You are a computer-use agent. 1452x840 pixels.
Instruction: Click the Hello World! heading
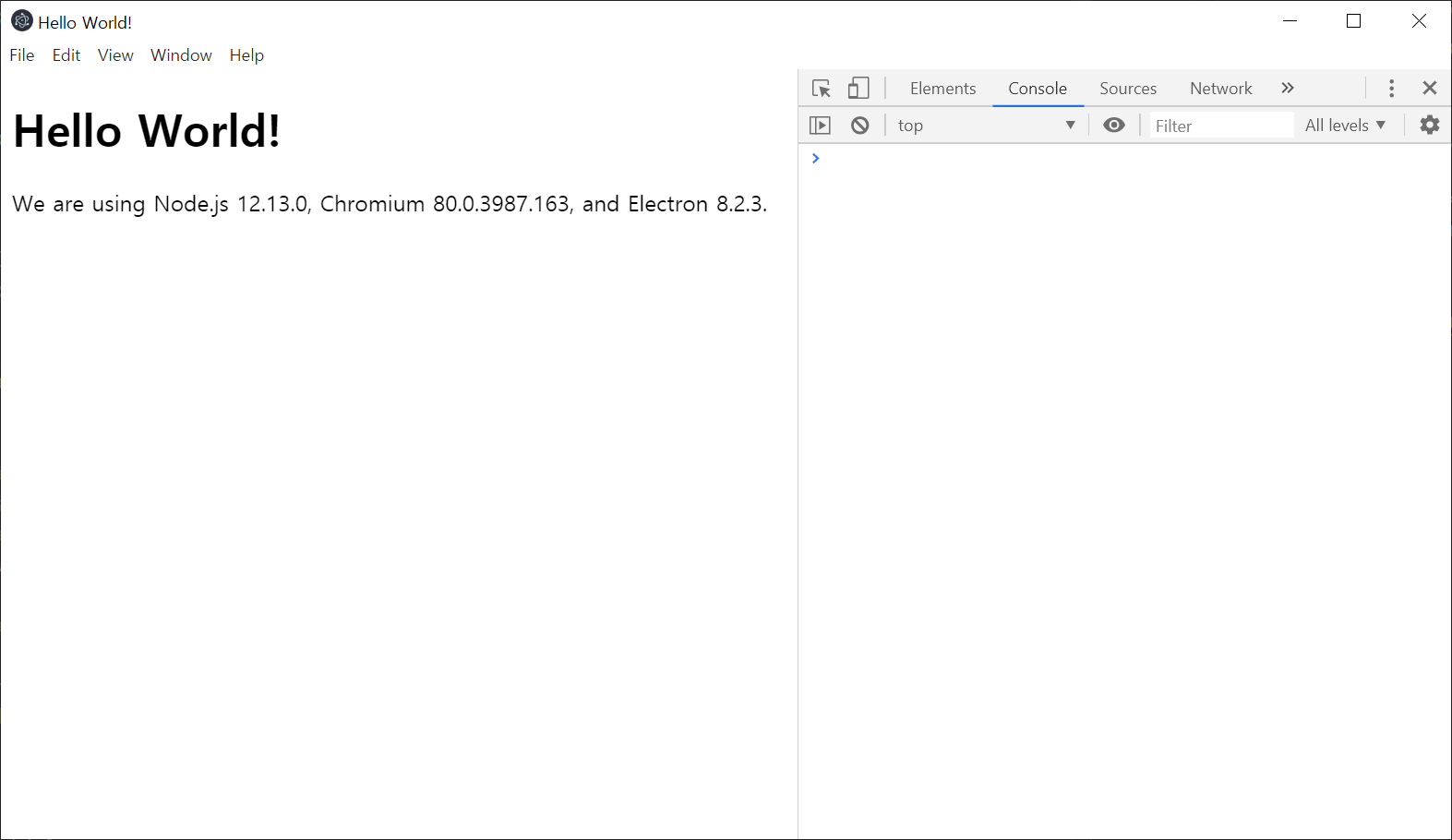tap(147, 131)
